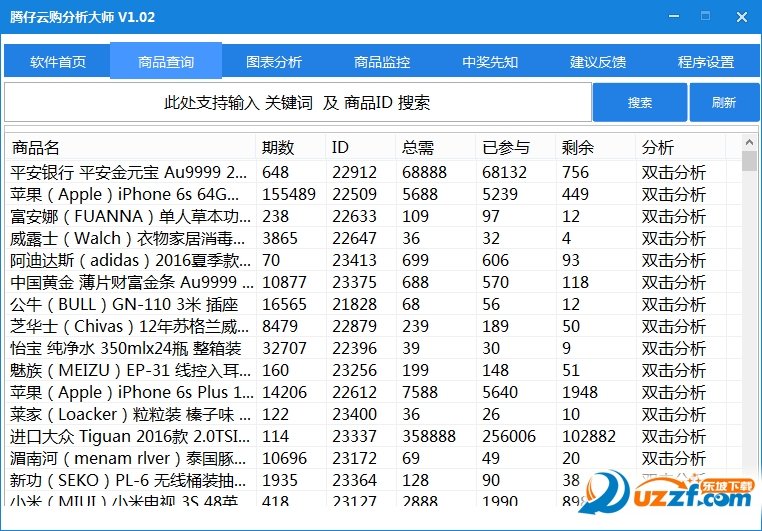Screen dimensions: 762x531
Task: Click 双击分析 in the Tiguan row
Action: pos(674,436)
